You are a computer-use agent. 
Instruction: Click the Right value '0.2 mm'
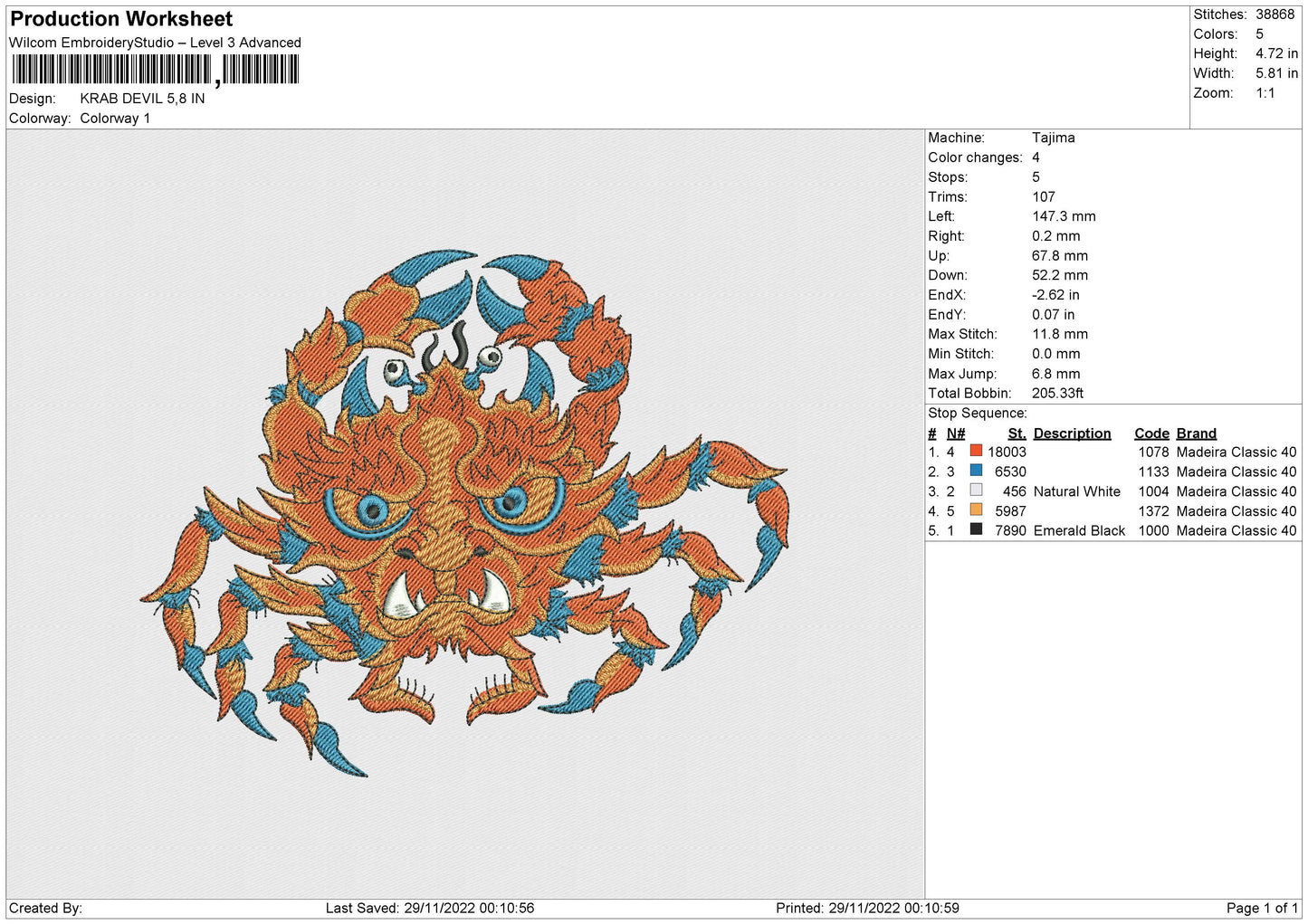coord(1056,236)
